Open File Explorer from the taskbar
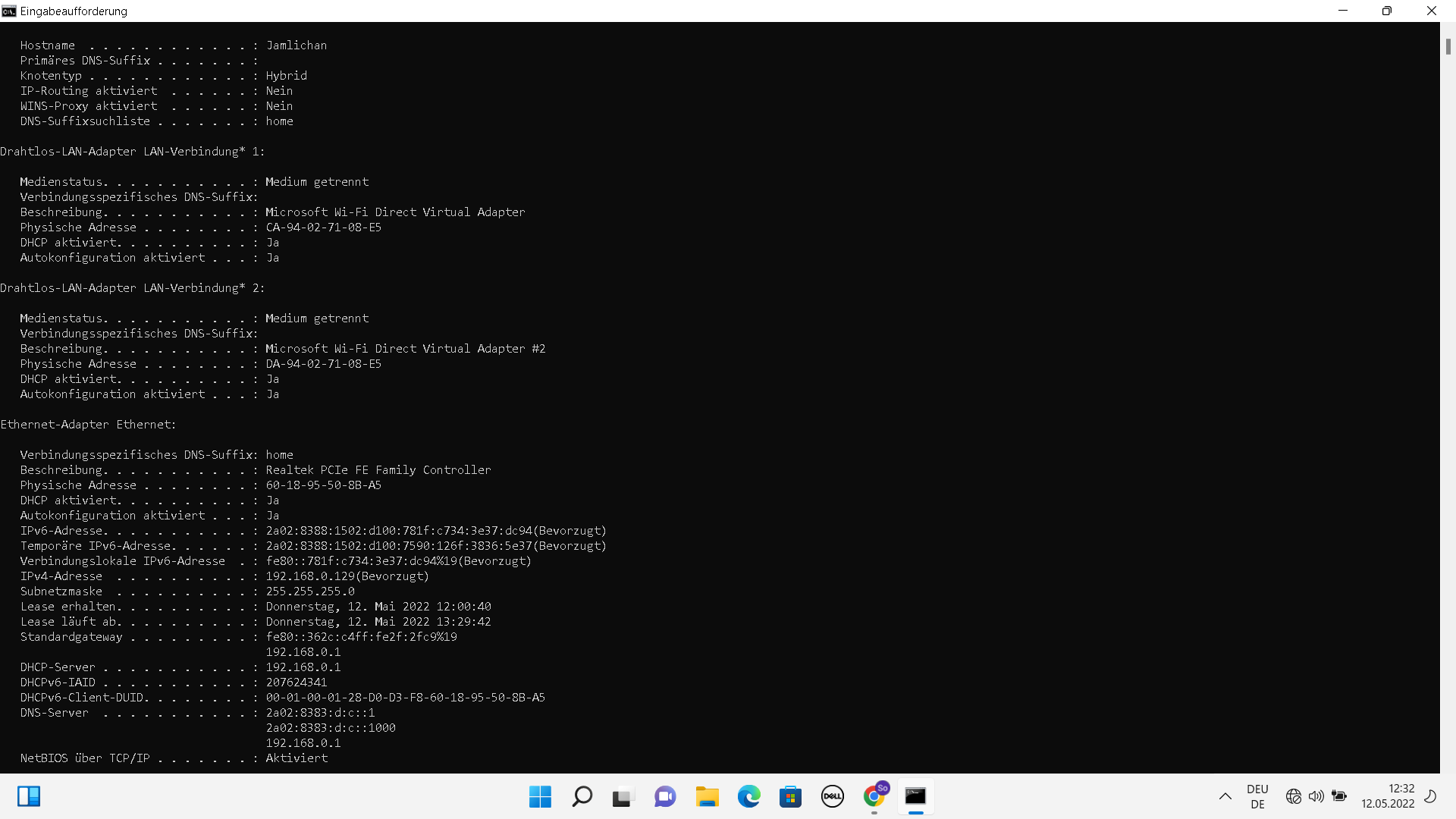The height and width of the screenshot is (819, 1456). pyautogui.click(x=707, y=796)
